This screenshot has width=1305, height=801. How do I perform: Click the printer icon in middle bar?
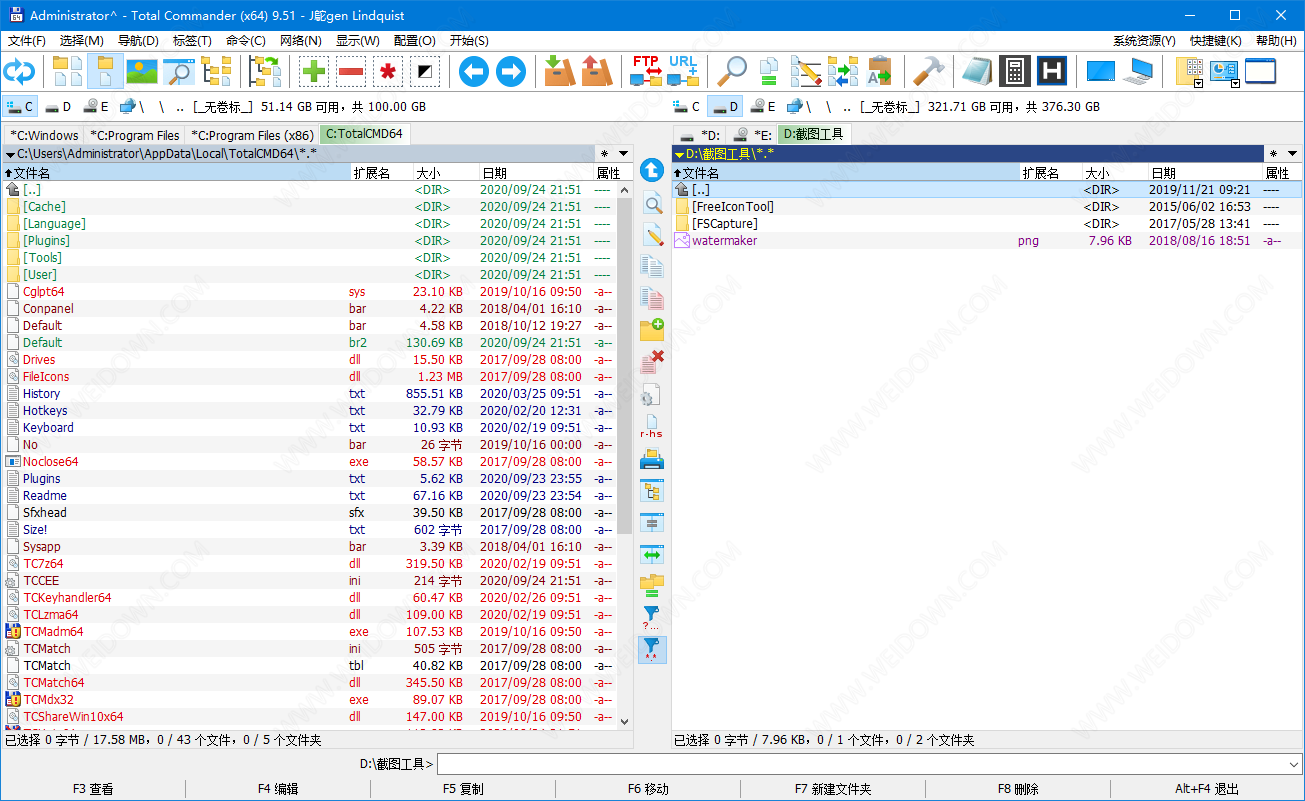[652, 459]
